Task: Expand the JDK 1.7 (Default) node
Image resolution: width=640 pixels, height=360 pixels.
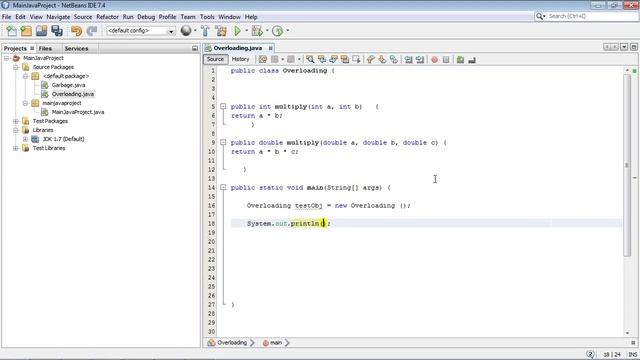Action: pyautogui.click(x=25, y=139)
